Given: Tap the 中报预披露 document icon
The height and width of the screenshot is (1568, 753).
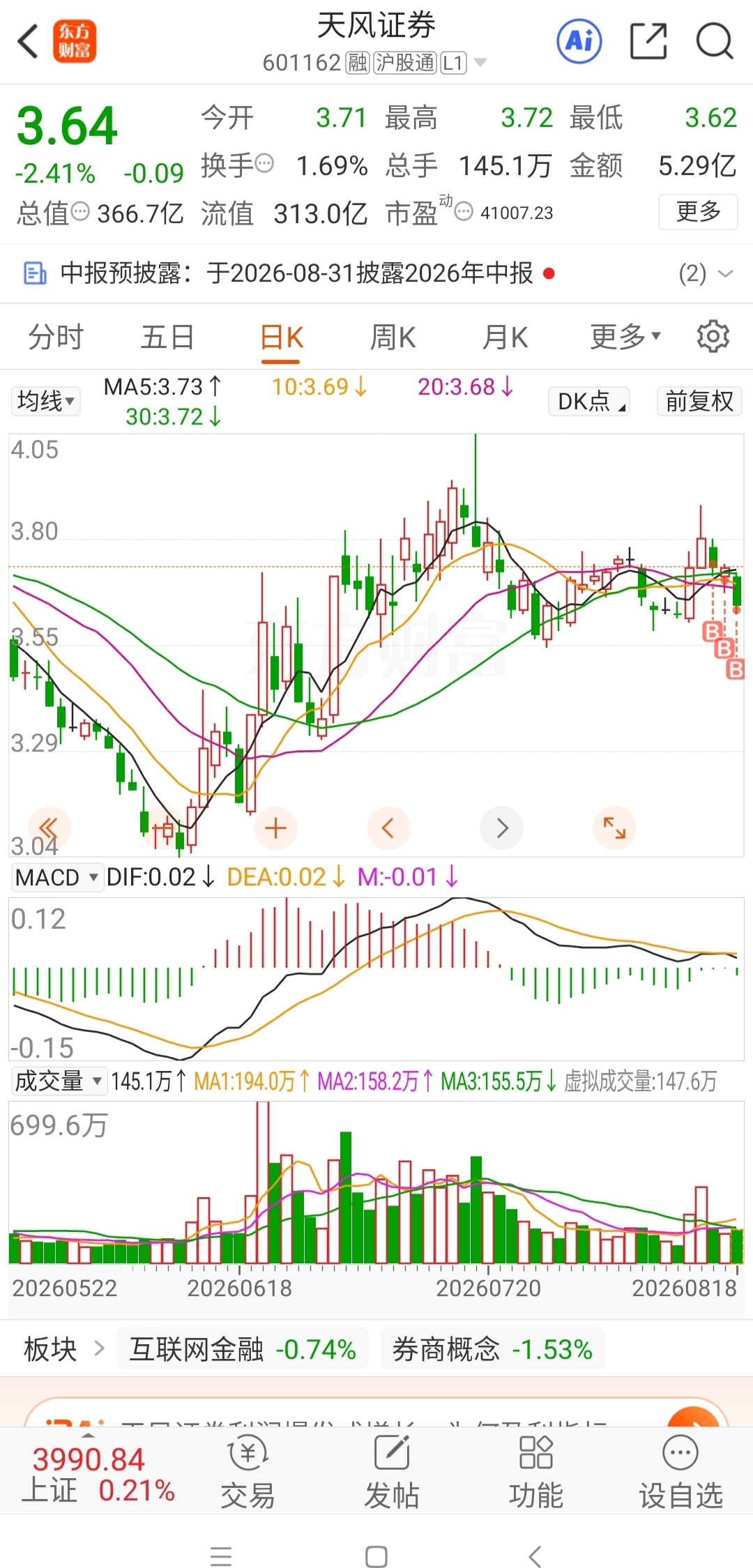Looking at the screenshot, I should [35, 273].
